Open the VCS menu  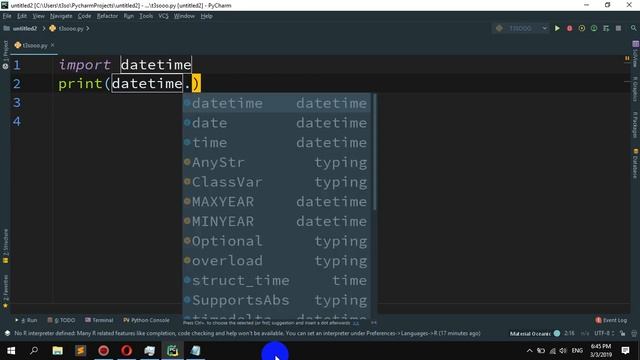tap(163, 16)
